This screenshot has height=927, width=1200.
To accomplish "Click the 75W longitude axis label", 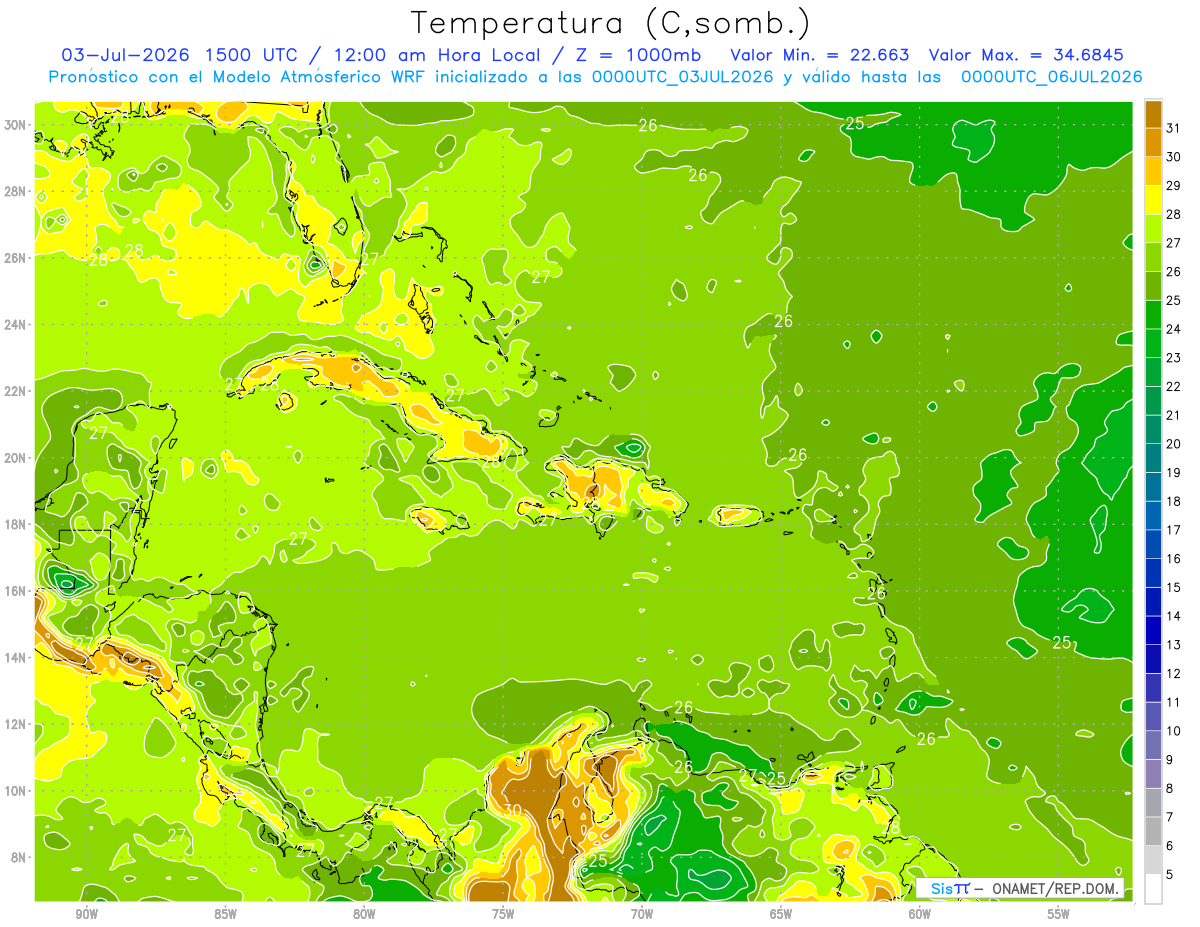I will [x=503, y=914].
